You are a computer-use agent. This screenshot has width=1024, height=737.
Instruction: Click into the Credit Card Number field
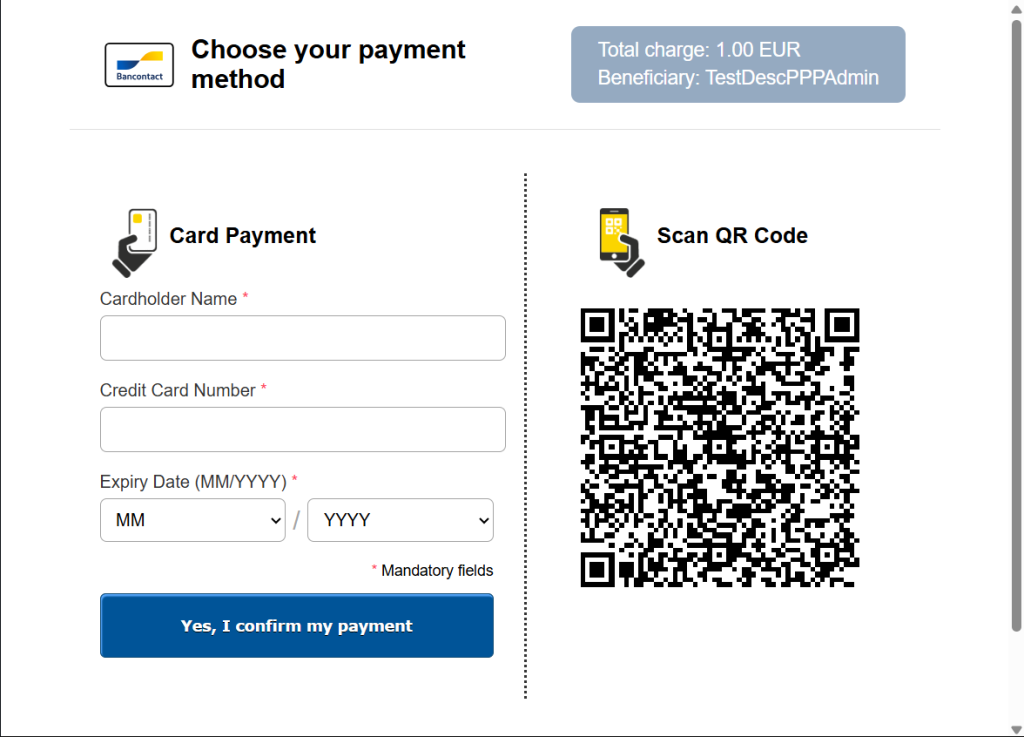click(302, 429)
